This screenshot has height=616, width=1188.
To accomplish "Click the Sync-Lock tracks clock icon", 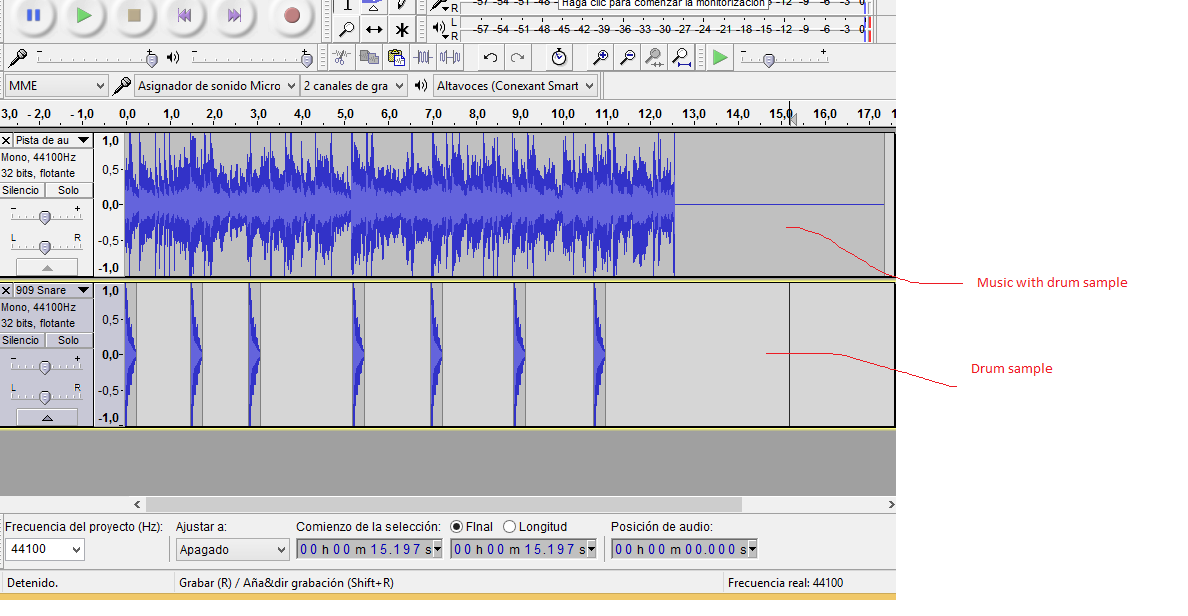I will 558,58.
